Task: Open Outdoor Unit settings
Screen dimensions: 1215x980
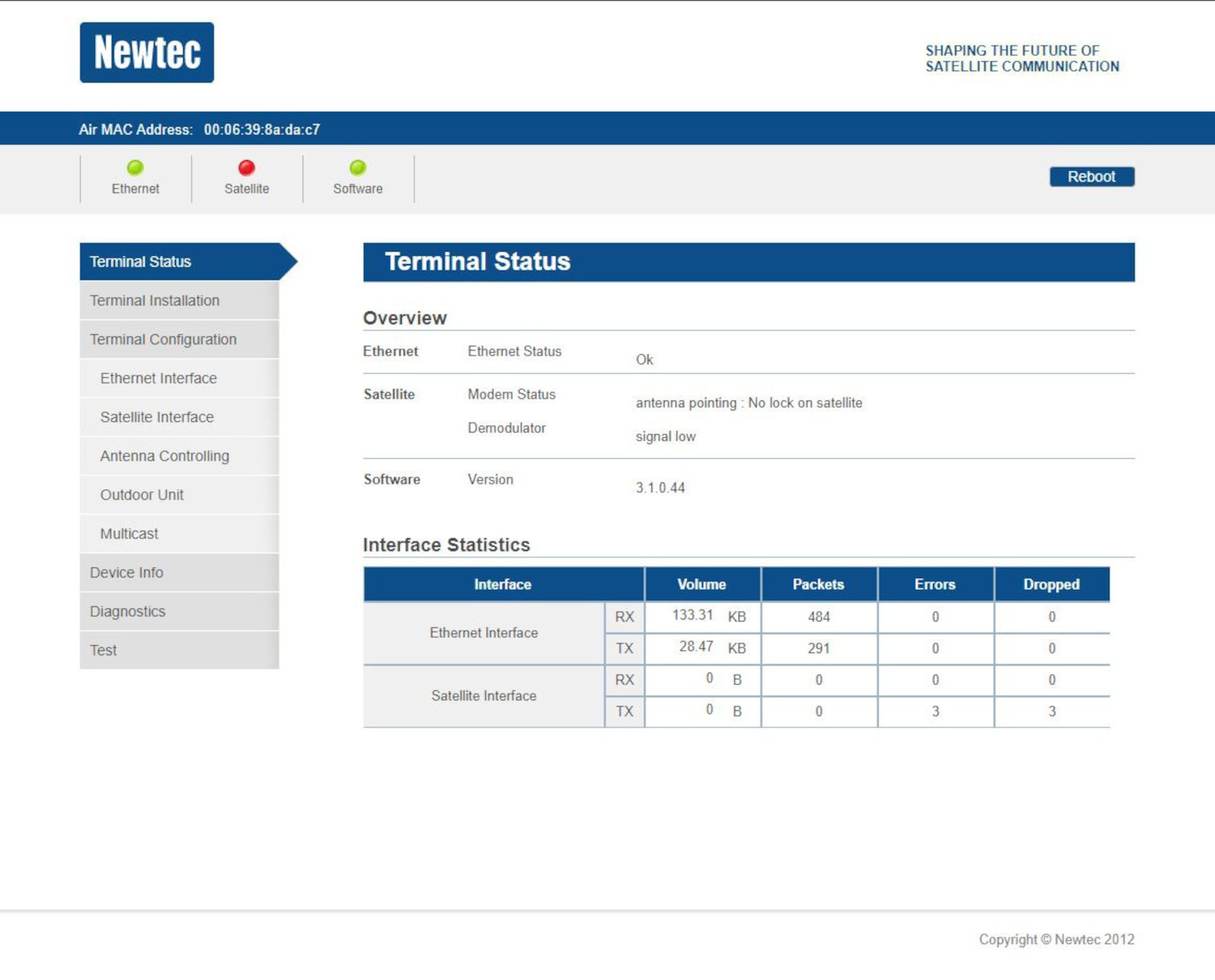Action: point(142,495)
